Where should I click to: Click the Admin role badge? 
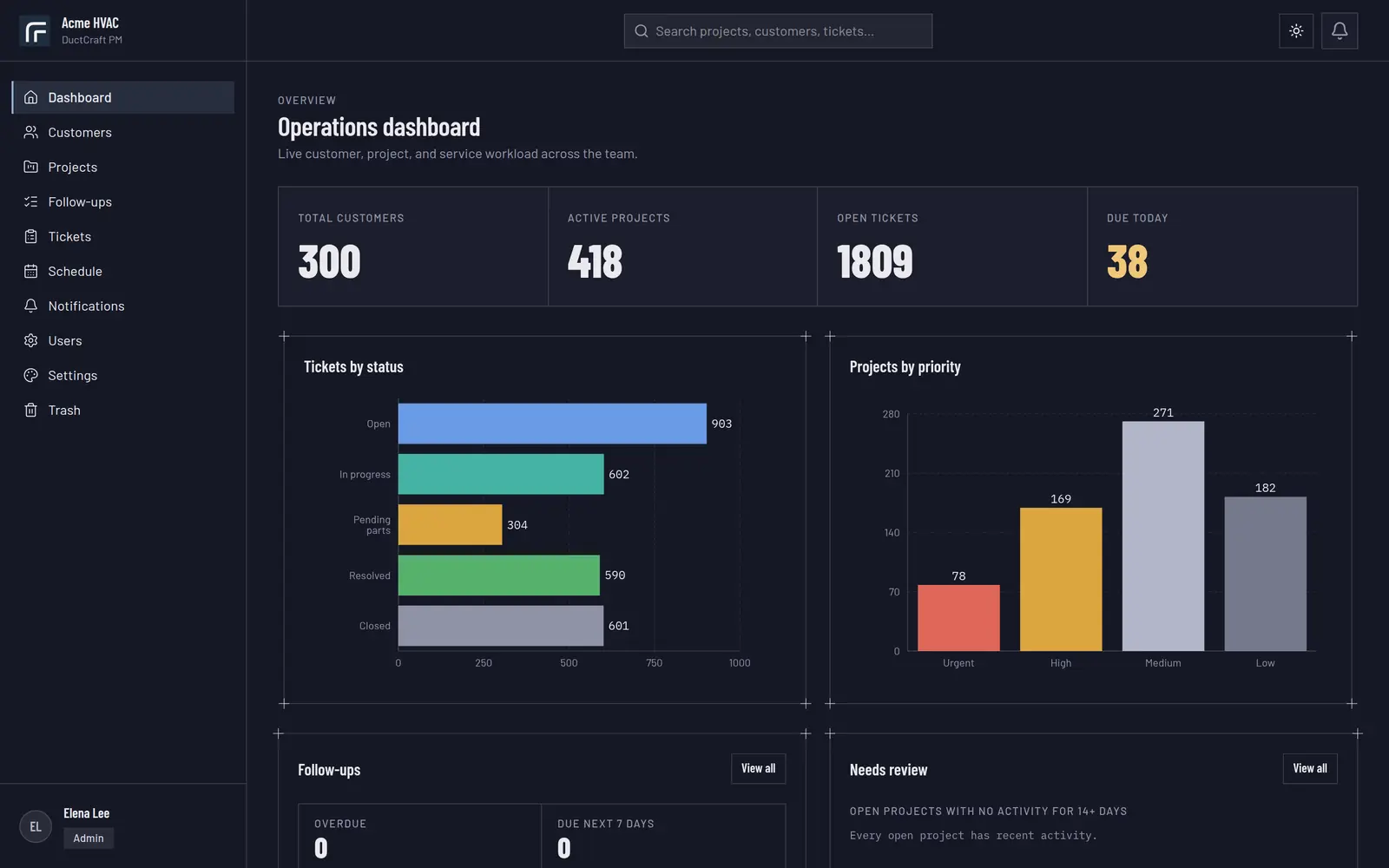click(89, 838)
